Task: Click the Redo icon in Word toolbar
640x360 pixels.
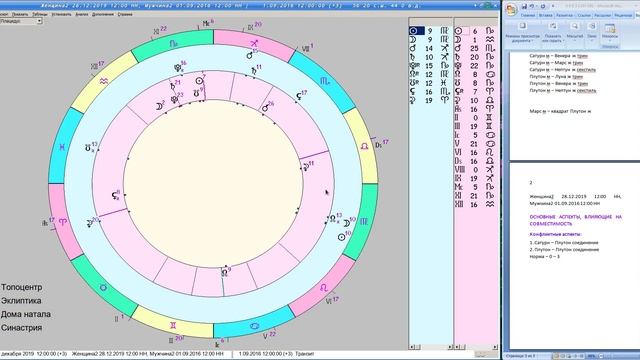Action: (x=543, y=6)
